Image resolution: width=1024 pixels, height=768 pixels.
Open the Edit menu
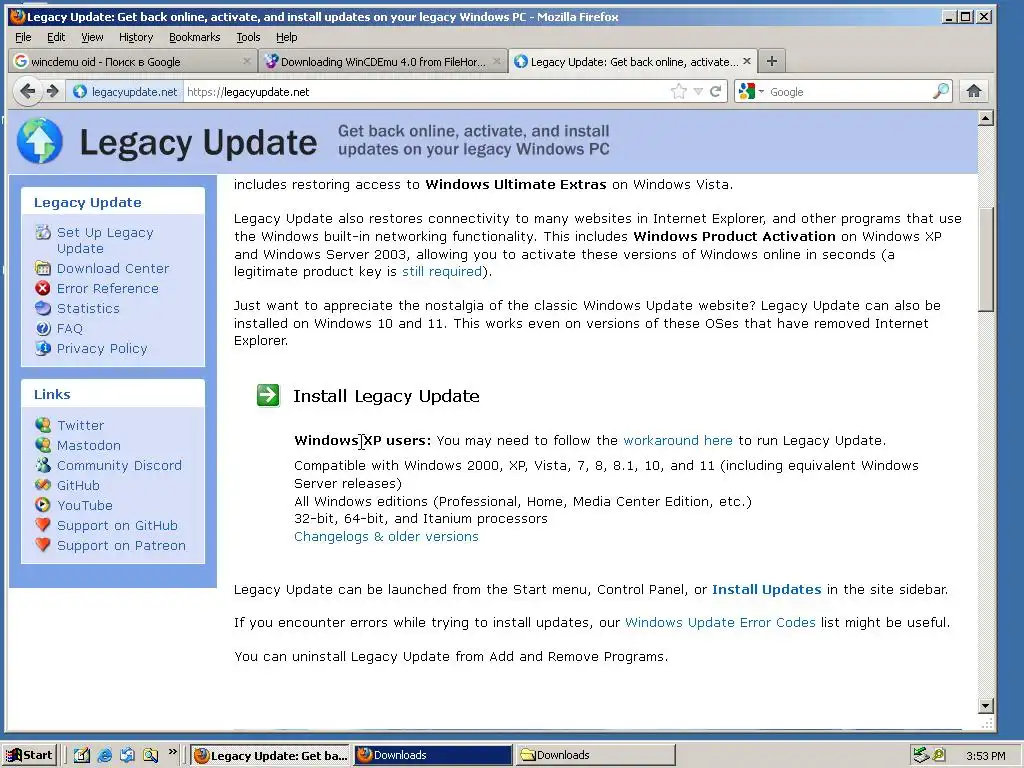point(56,37)
